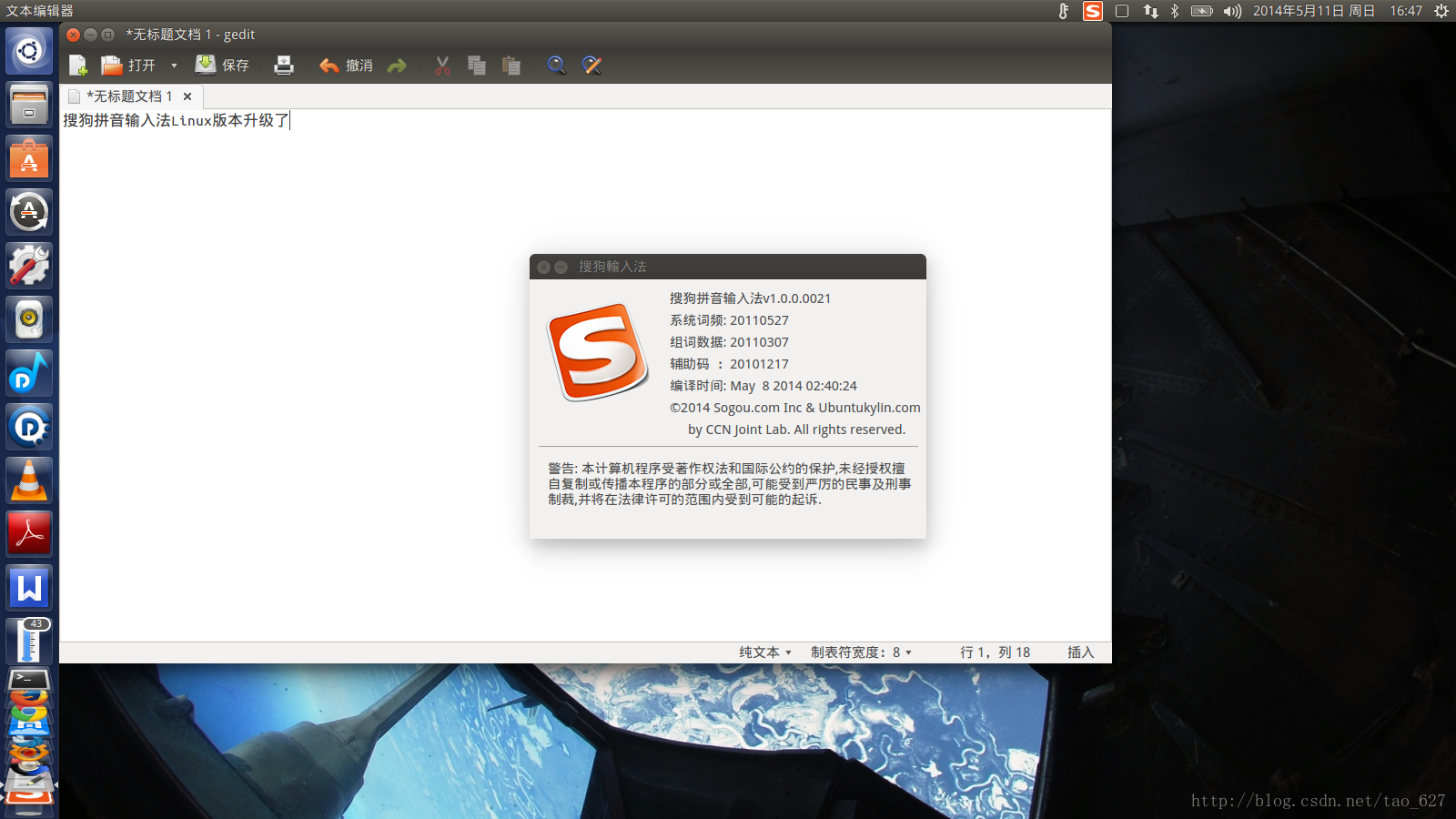Copy the selected text

[477, 66]
